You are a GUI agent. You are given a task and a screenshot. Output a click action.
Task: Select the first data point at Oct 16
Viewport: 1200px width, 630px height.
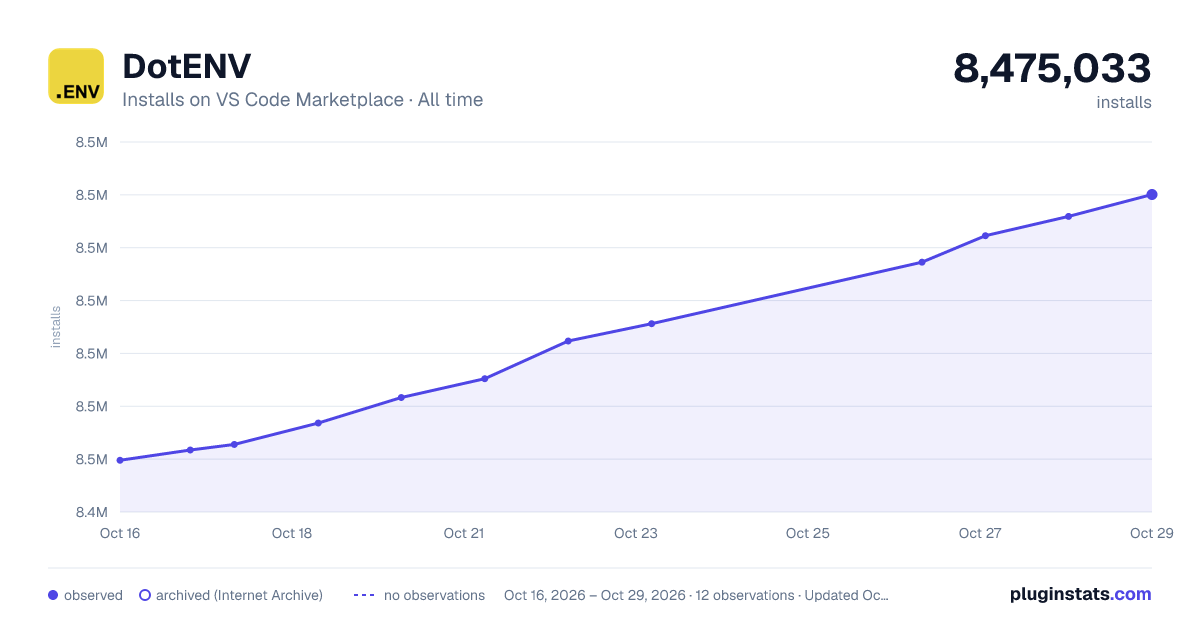pos(120,460)
